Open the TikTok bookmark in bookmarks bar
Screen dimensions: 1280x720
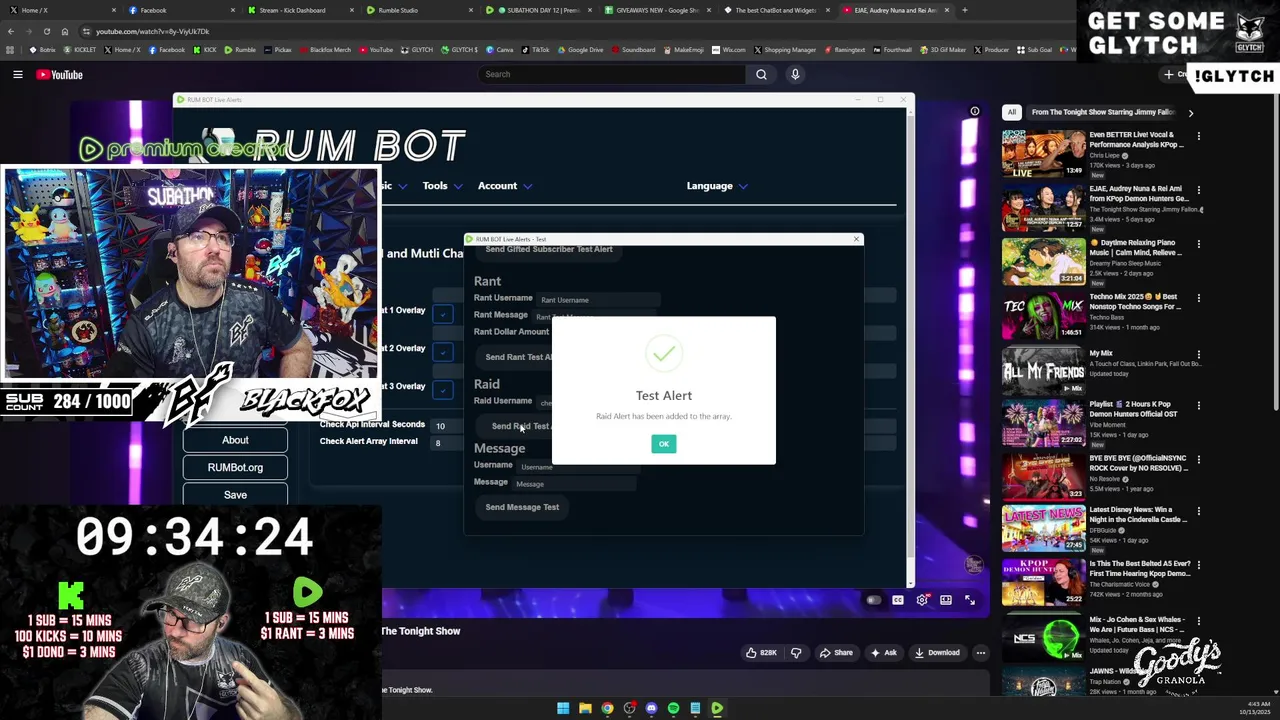click(x=535, y=50)
